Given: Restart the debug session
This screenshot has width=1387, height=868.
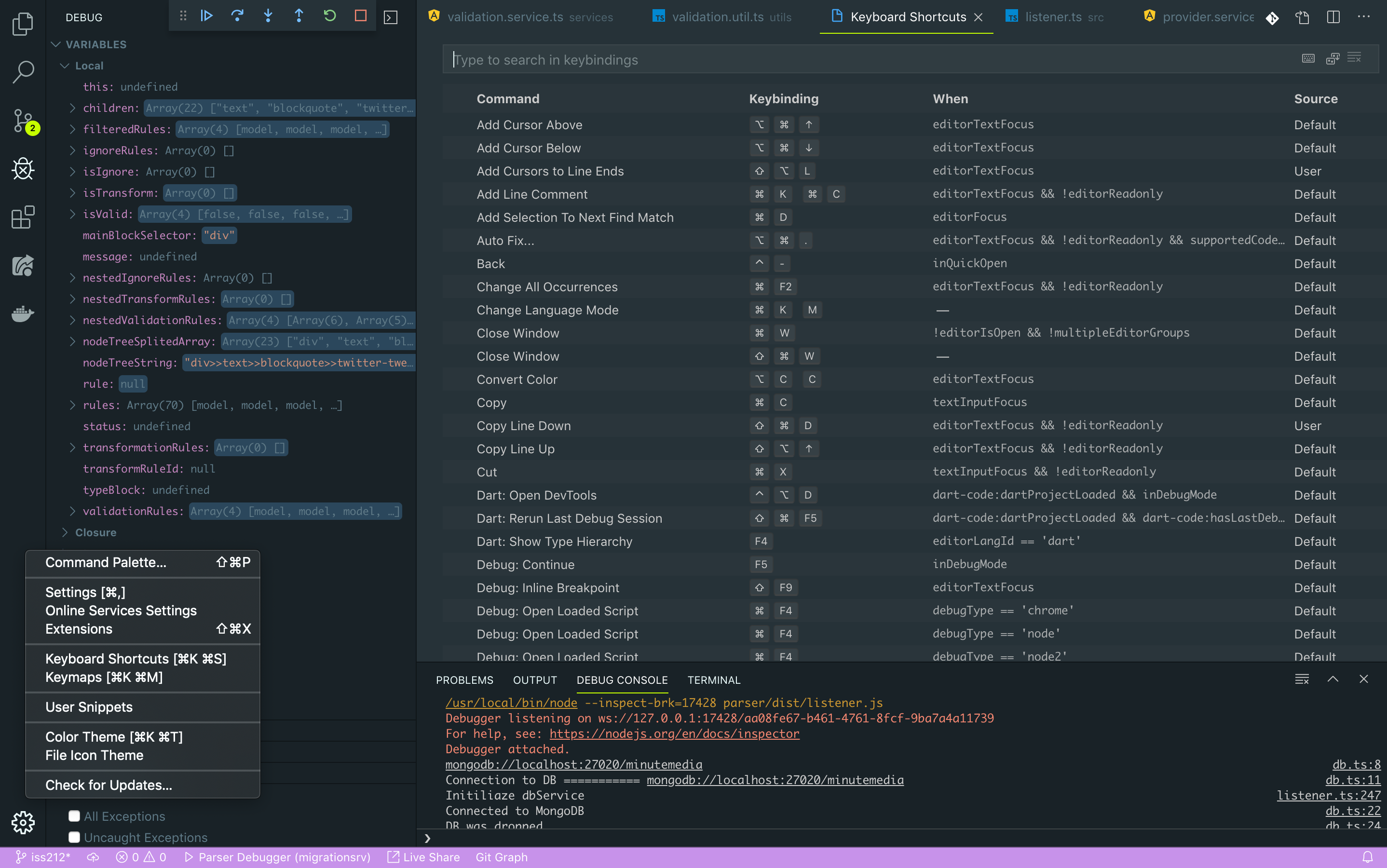Looking at the screenshot, I should (x=329, y=16).
